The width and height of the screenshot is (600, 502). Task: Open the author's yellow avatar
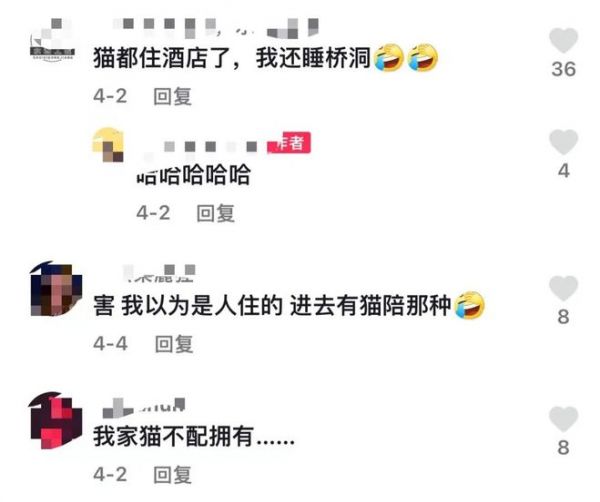click(x=108, y=145)
